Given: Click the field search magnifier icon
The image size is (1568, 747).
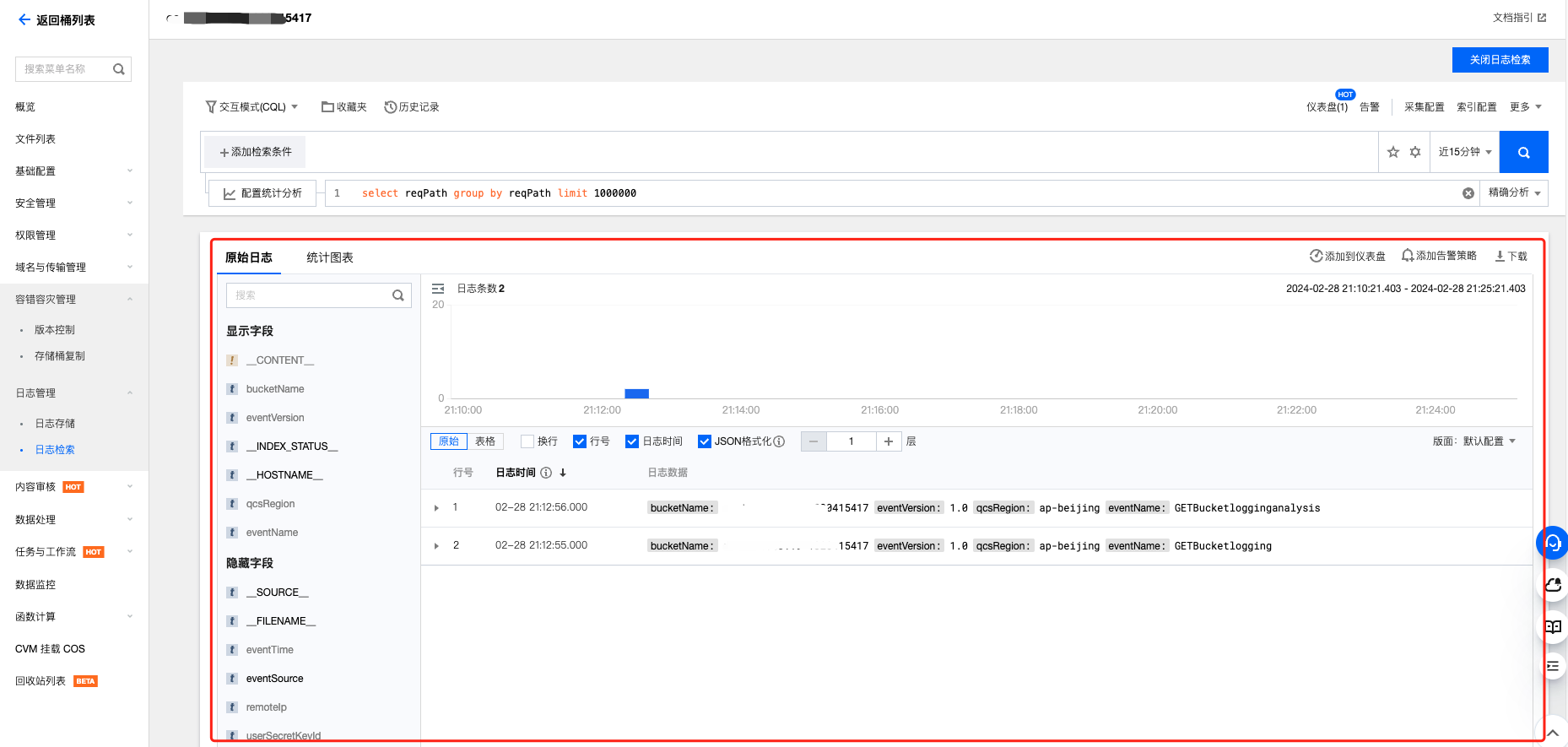Looking at the screenshot, I should click(x=398, y=295).
